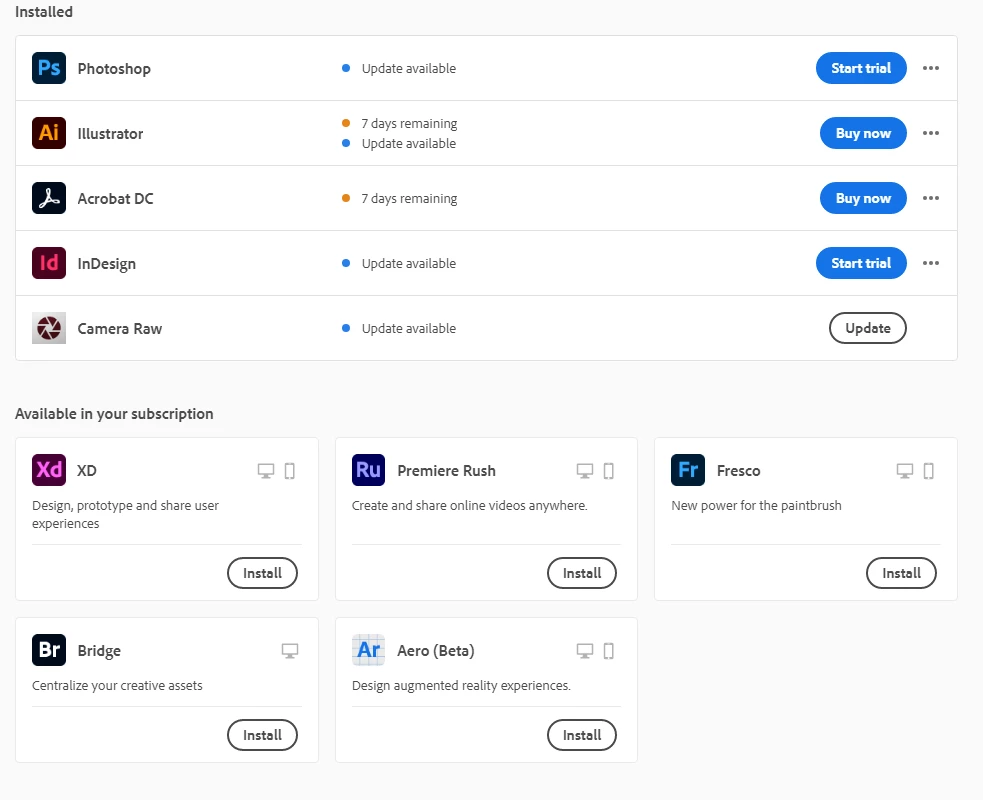Open more options menu for Illustrator

coord(931,133)
